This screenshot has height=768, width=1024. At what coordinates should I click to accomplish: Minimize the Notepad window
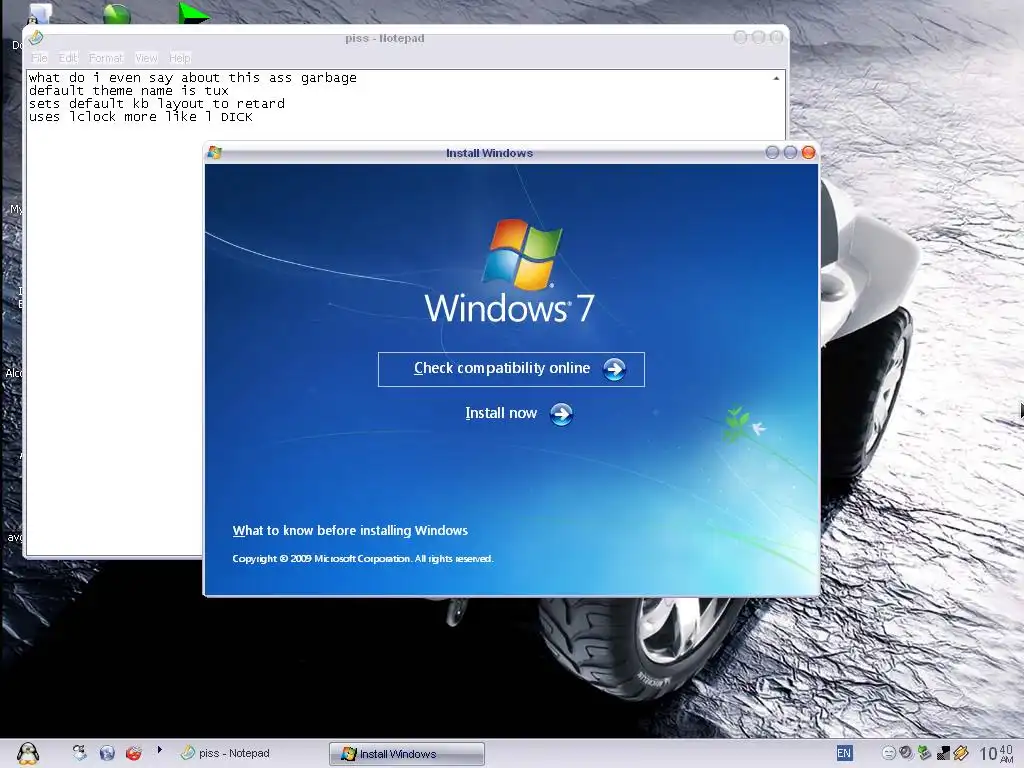740,37
